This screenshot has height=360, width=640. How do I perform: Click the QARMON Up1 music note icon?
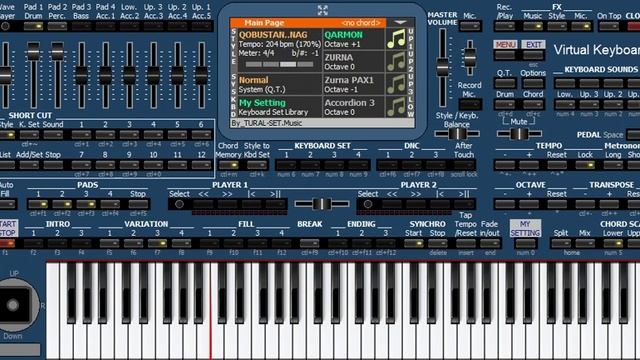[x=396, y=39]
